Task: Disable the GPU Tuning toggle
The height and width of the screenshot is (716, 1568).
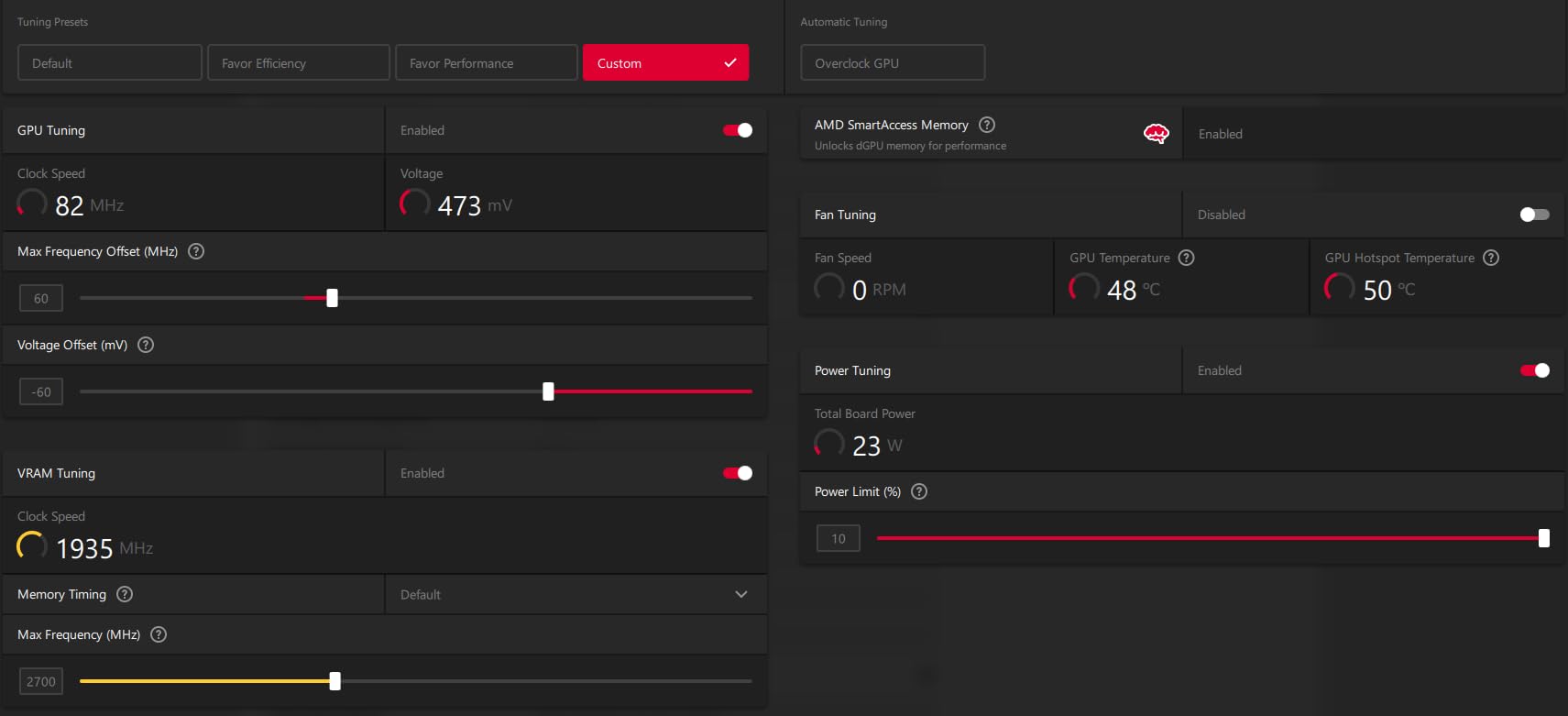Action: (x=738, y=130)
